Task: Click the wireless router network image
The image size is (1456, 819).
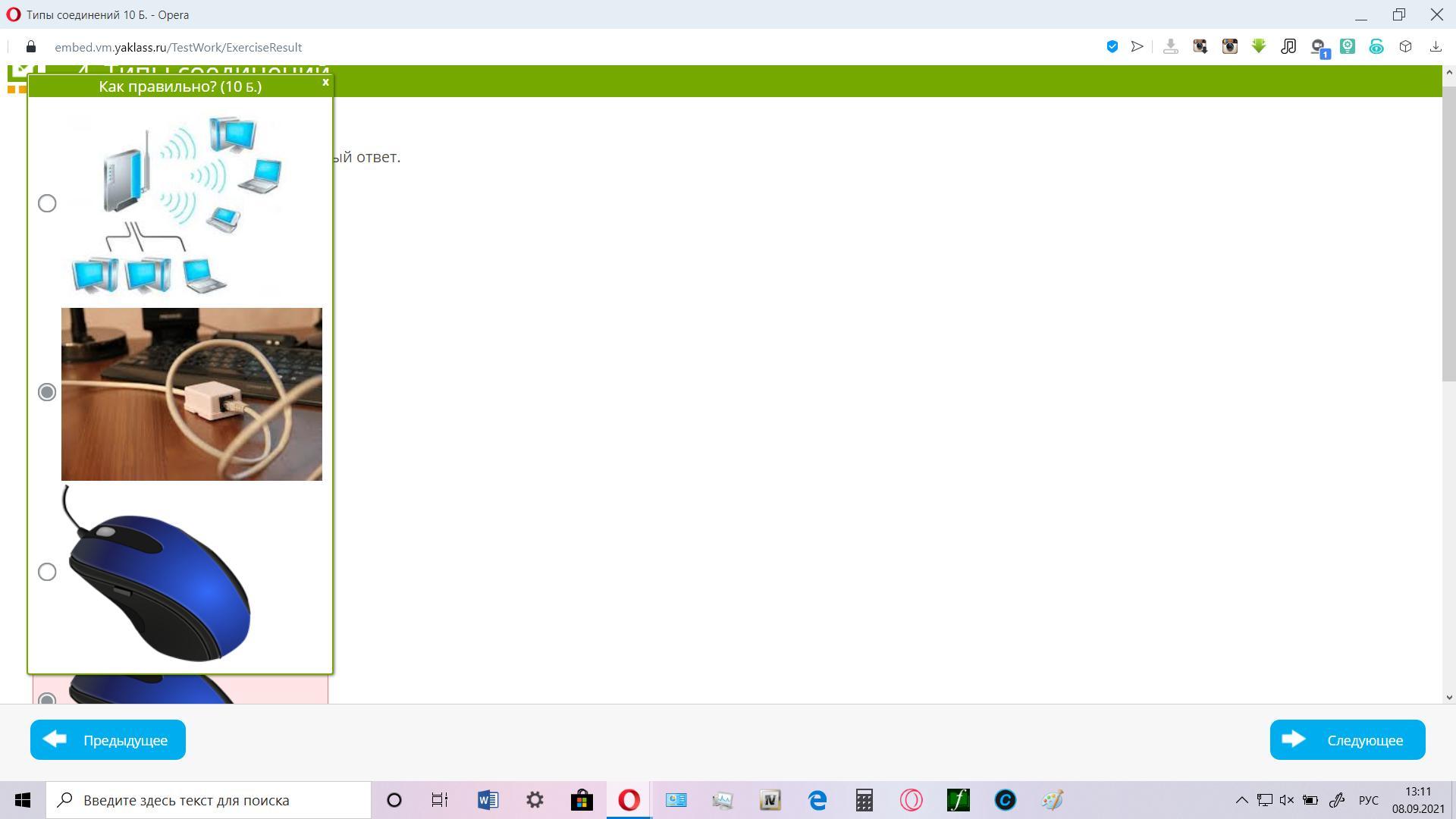Action: coord(176,203)
